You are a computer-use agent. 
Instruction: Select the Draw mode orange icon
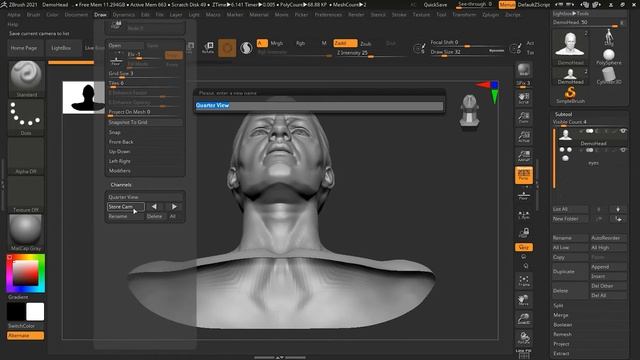[227, 48]
